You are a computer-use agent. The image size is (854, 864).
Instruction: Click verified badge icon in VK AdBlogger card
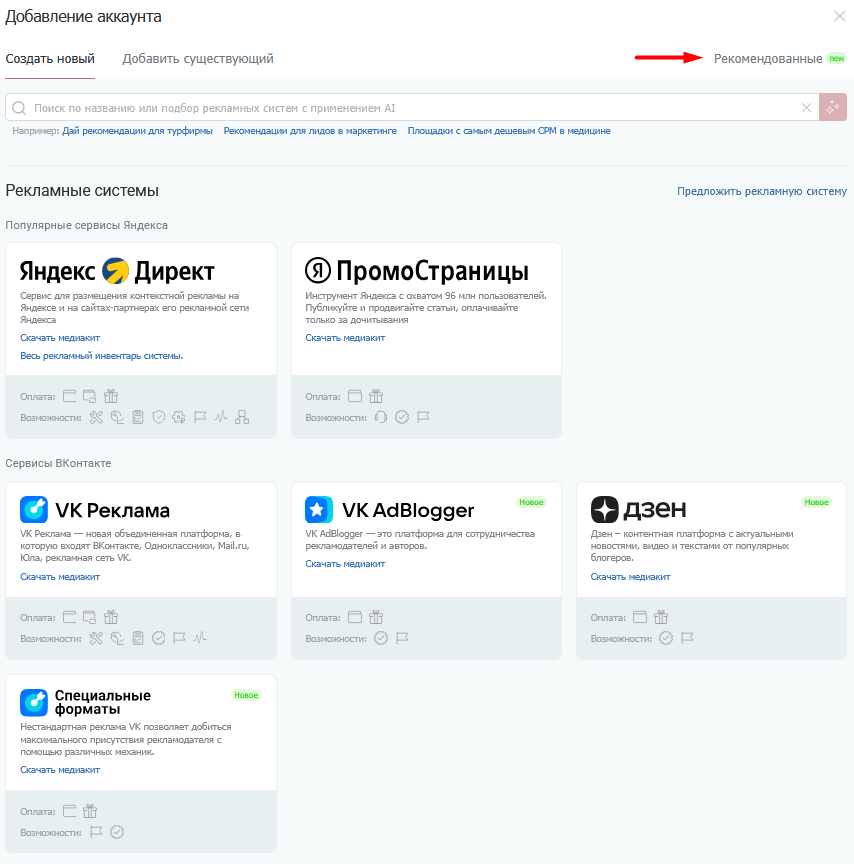pyautogui.click(x=381, y=638)
